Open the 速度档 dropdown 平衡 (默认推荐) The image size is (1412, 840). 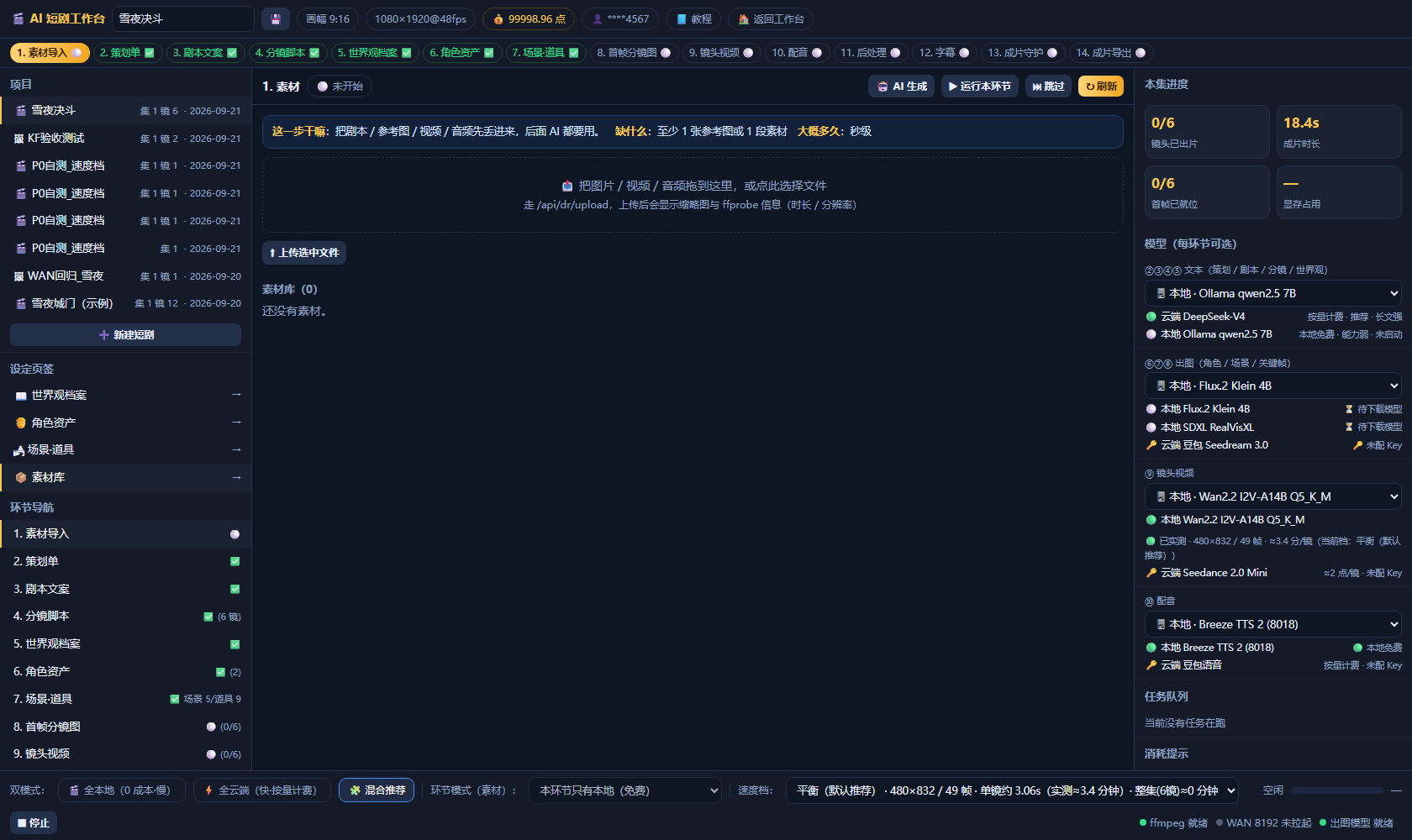1013,790
